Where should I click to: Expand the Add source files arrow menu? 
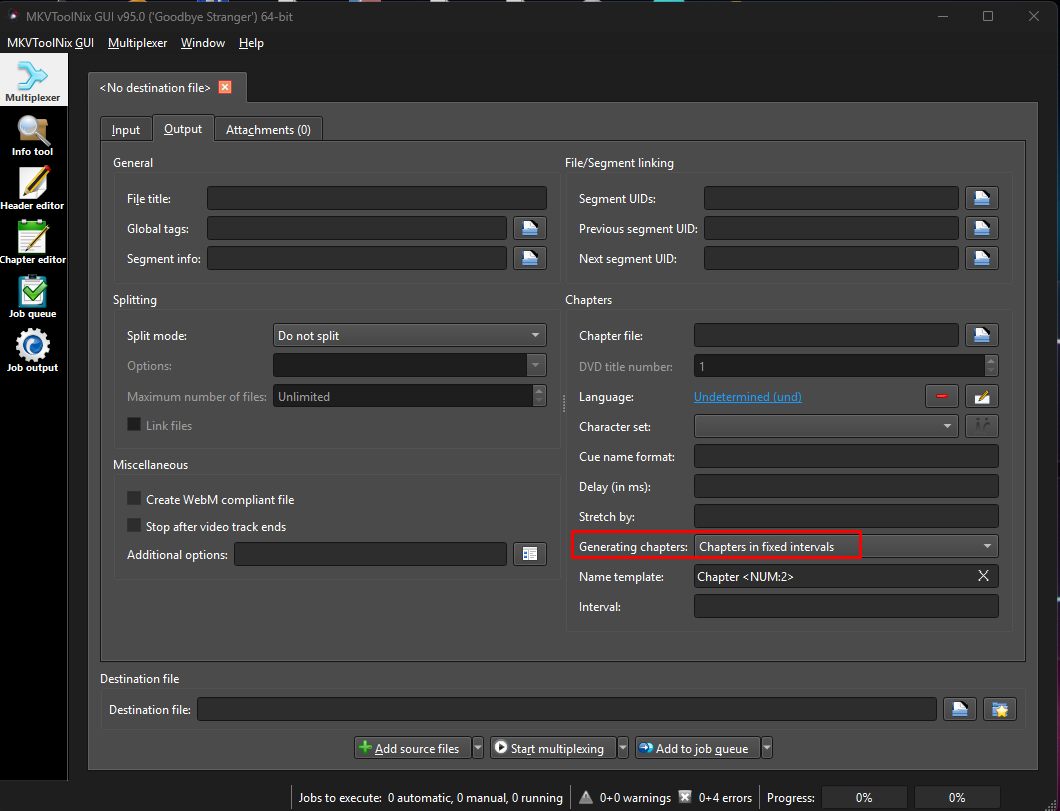(x=478, y=747)
